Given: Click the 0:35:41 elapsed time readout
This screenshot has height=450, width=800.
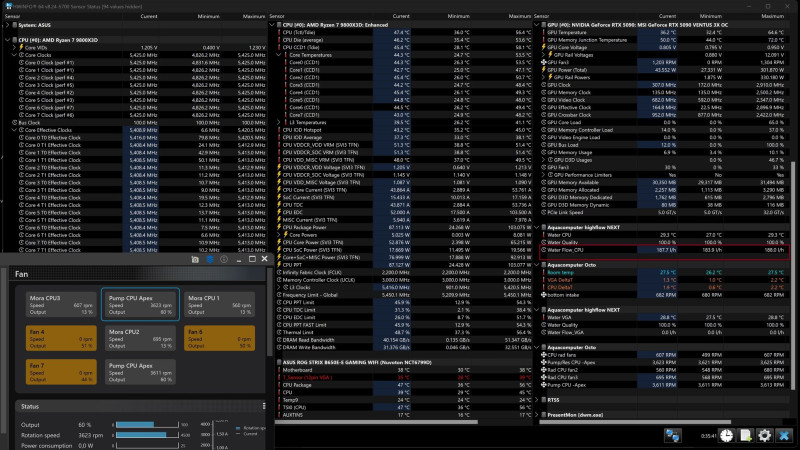Looking at the screenshot, I should [708, 436].
